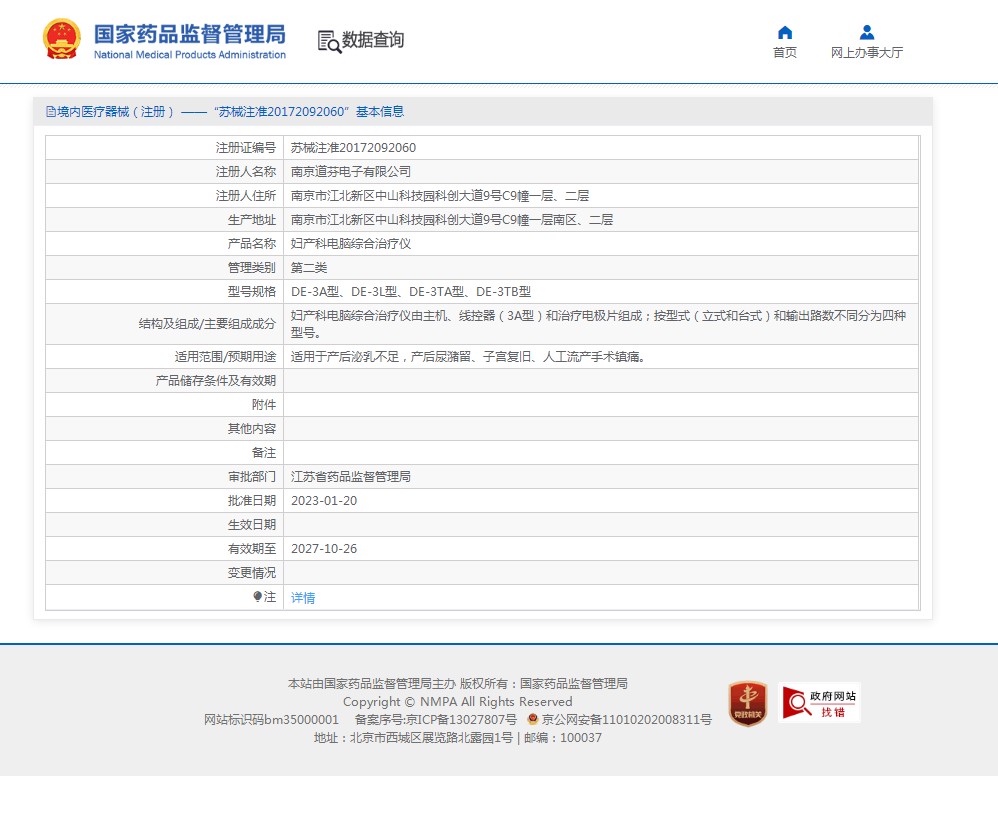
Task: Click the 附件 row label
Action: pyautogui.click(x=264, y=405)
